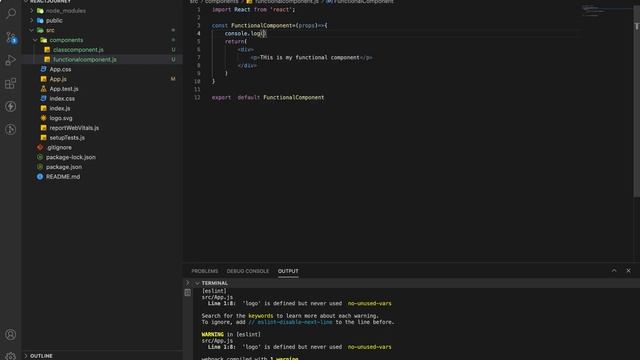
Task: Collapse the src folder chevron
Action: (x=31, y=30)
